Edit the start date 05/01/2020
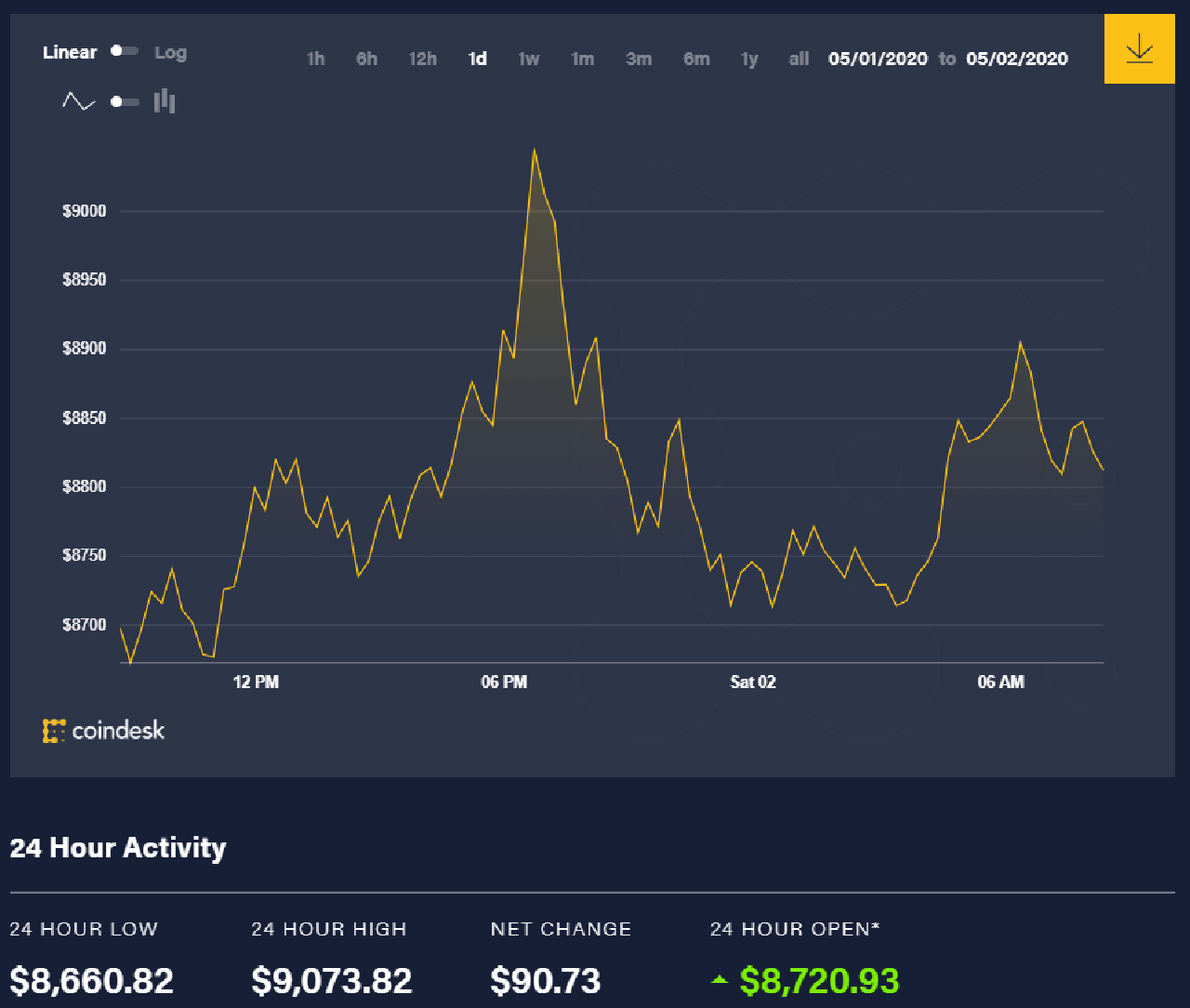This screenshot has height=1008, width=1190. pos(878,59)
